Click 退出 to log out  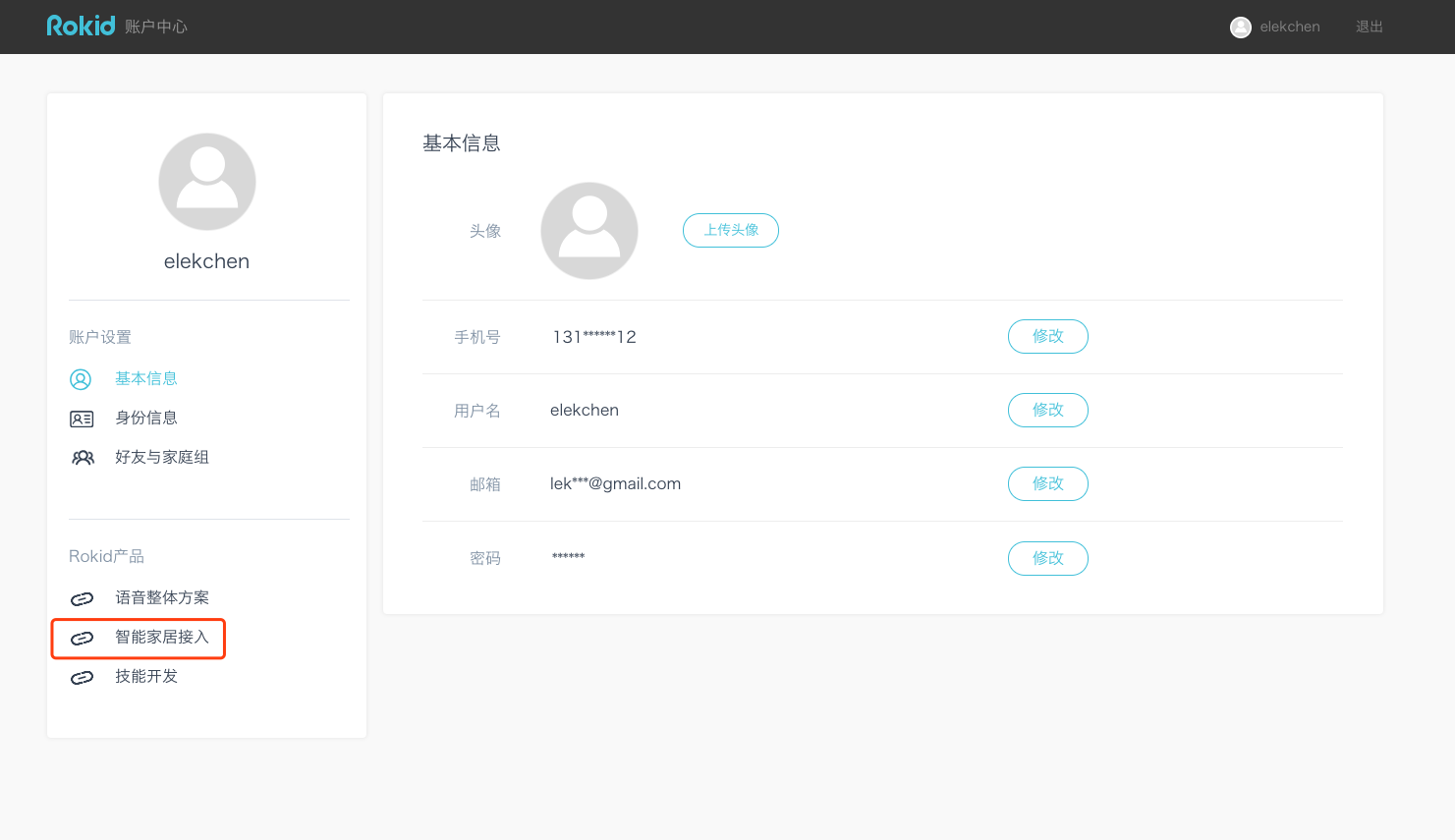pyautogui.click(x=1370, y=27)
